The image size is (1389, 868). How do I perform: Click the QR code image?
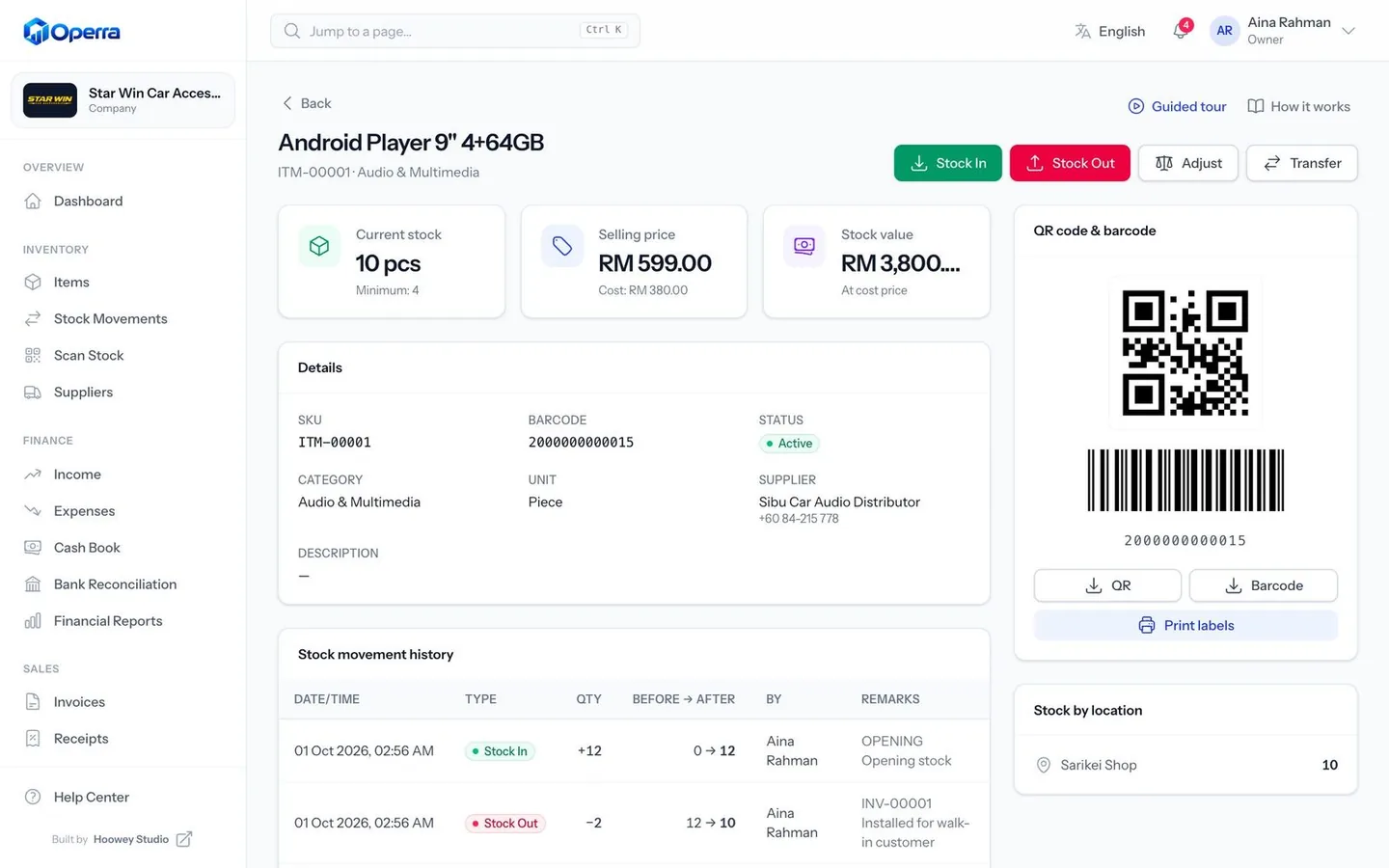(x=1185, y=353)
